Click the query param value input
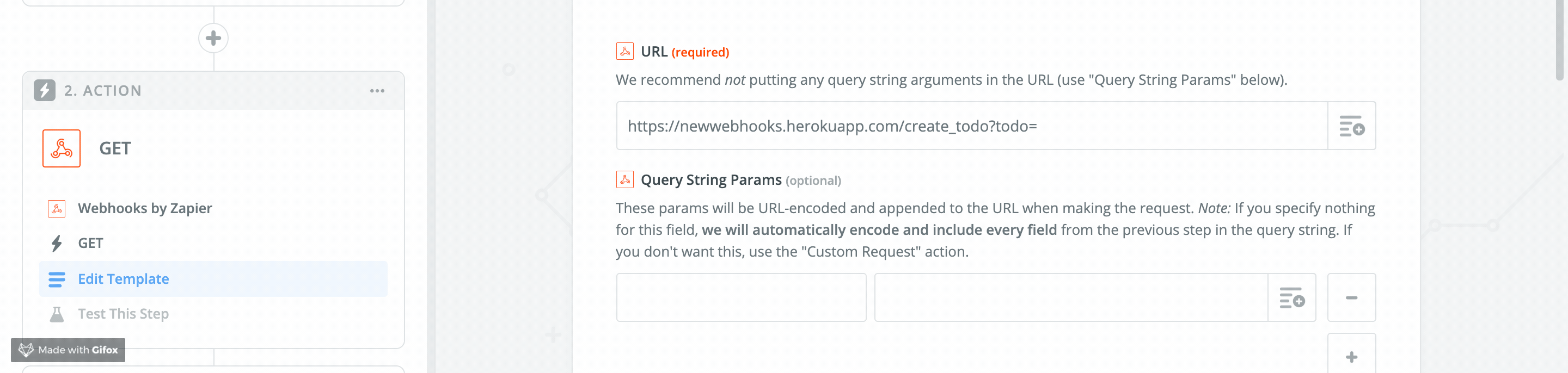 coord(1071,297)
